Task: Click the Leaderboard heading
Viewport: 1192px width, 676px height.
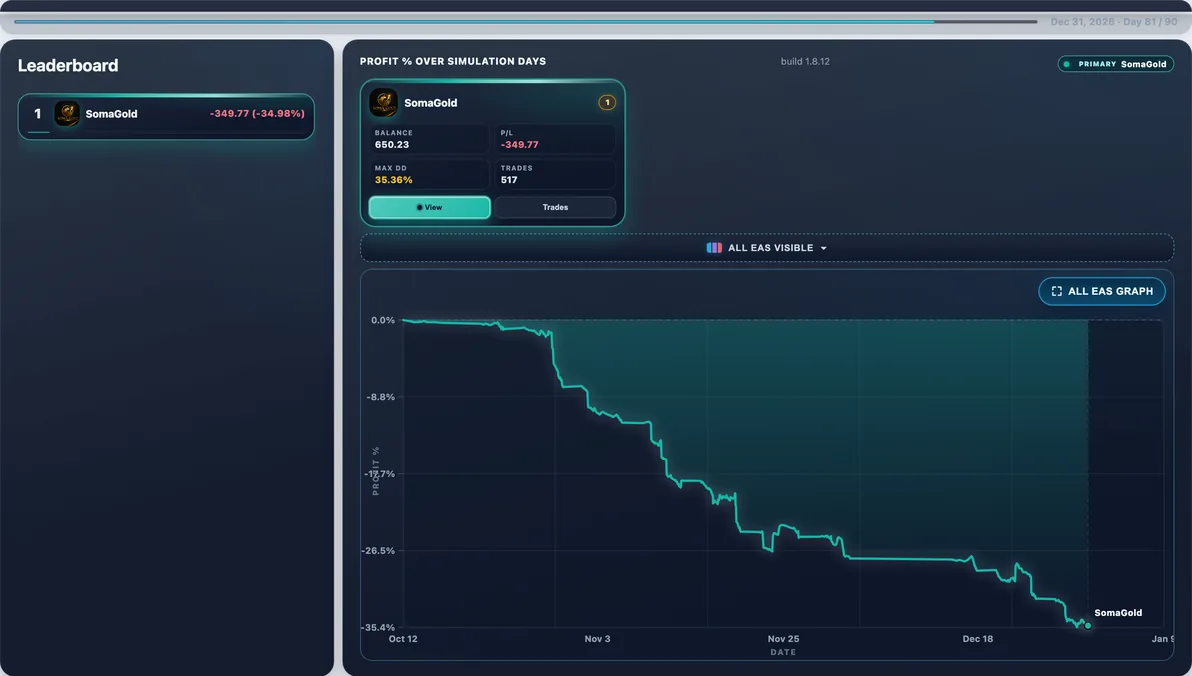Action: point(68,65)
